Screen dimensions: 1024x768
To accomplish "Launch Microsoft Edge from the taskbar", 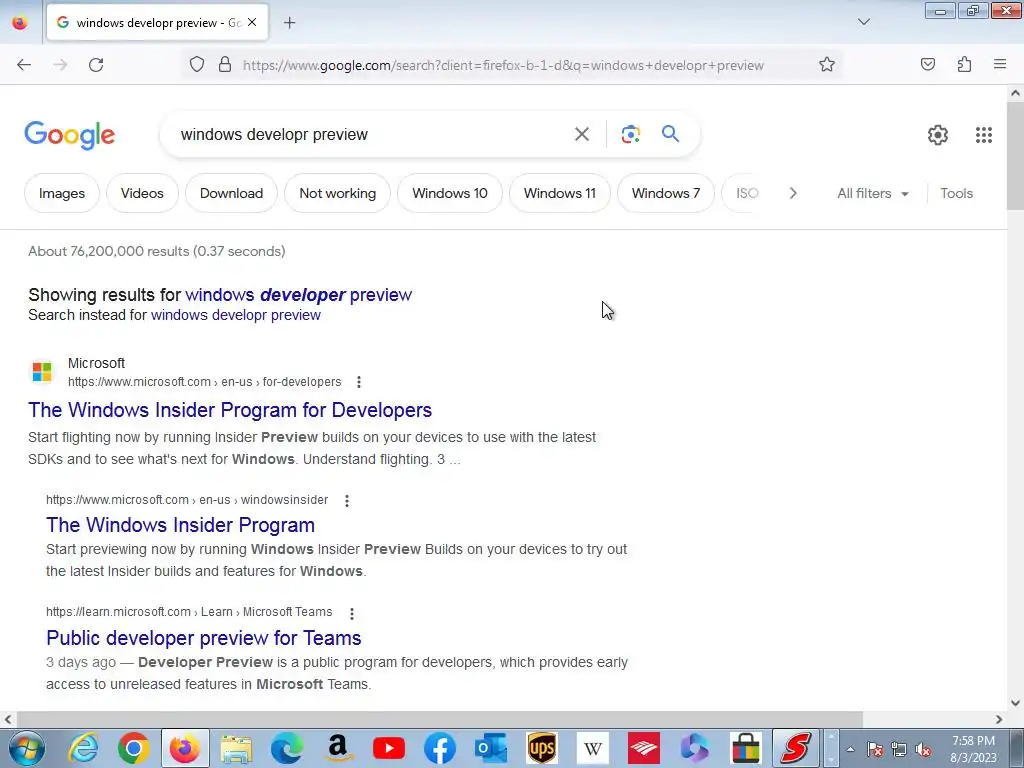I will click(287, 748).
